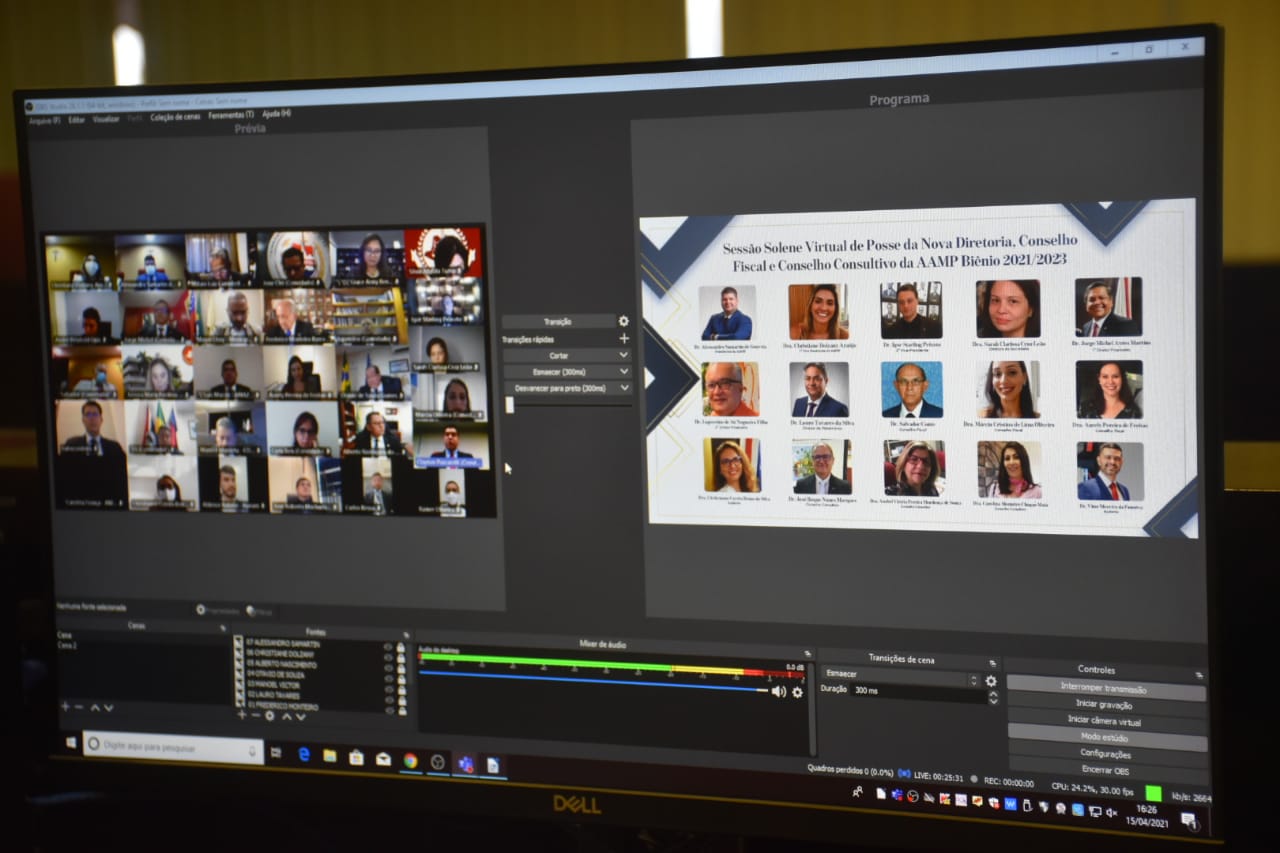Open source properties gear in the Fontes panel

(x=269, y=715)
